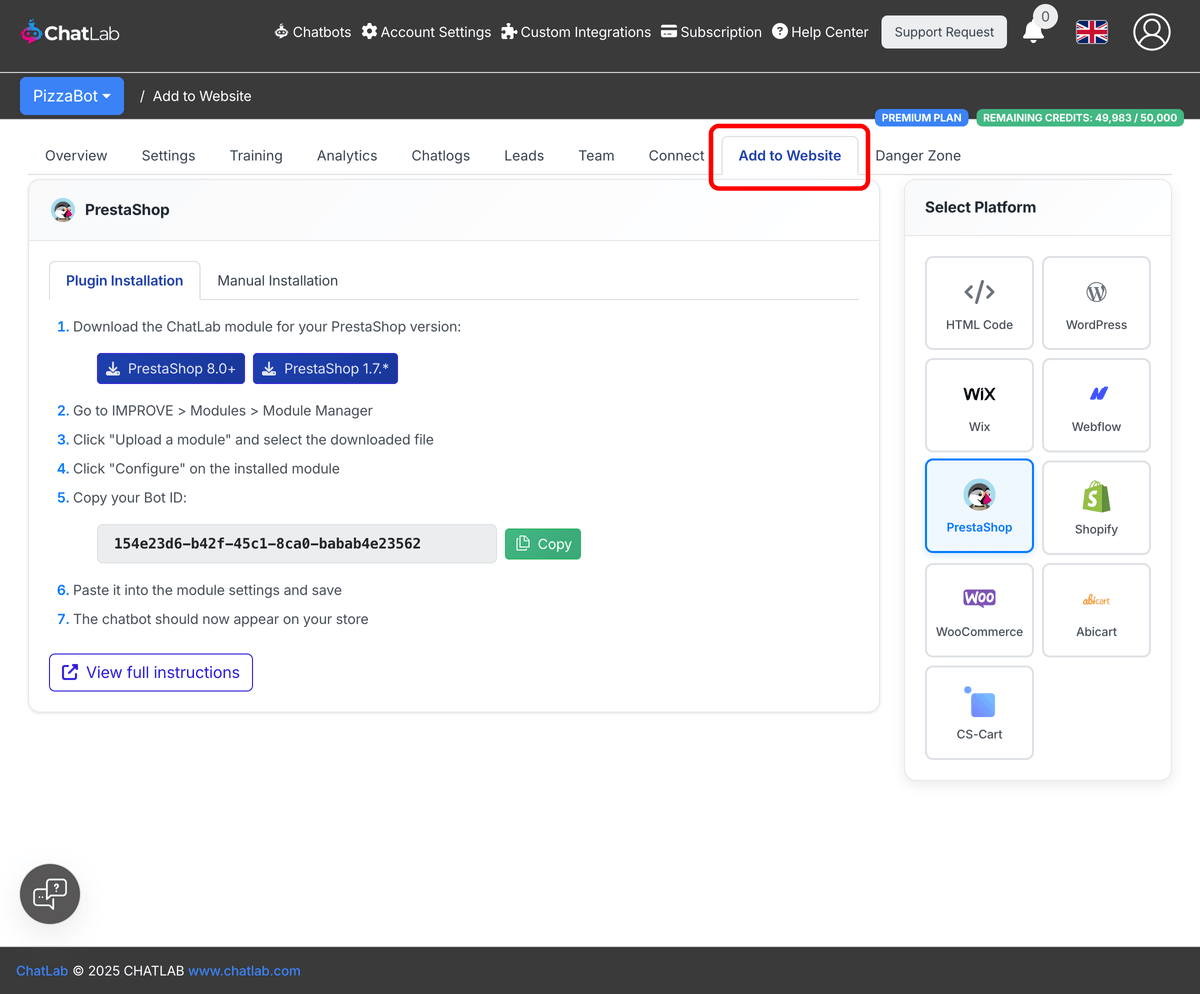1200x994 pixels.
Task: Choose Shopify as the platform
Action: pyautogui.click(x=1096, y=507)
